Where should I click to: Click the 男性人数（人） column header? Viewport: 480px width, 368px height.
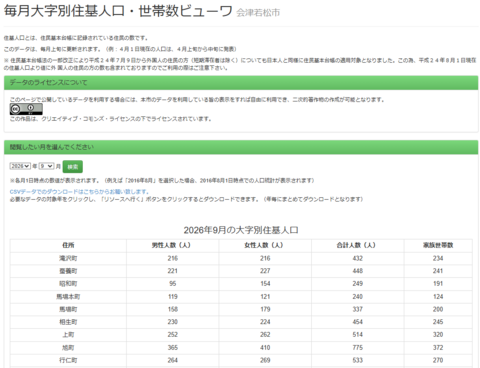(173, 245)
